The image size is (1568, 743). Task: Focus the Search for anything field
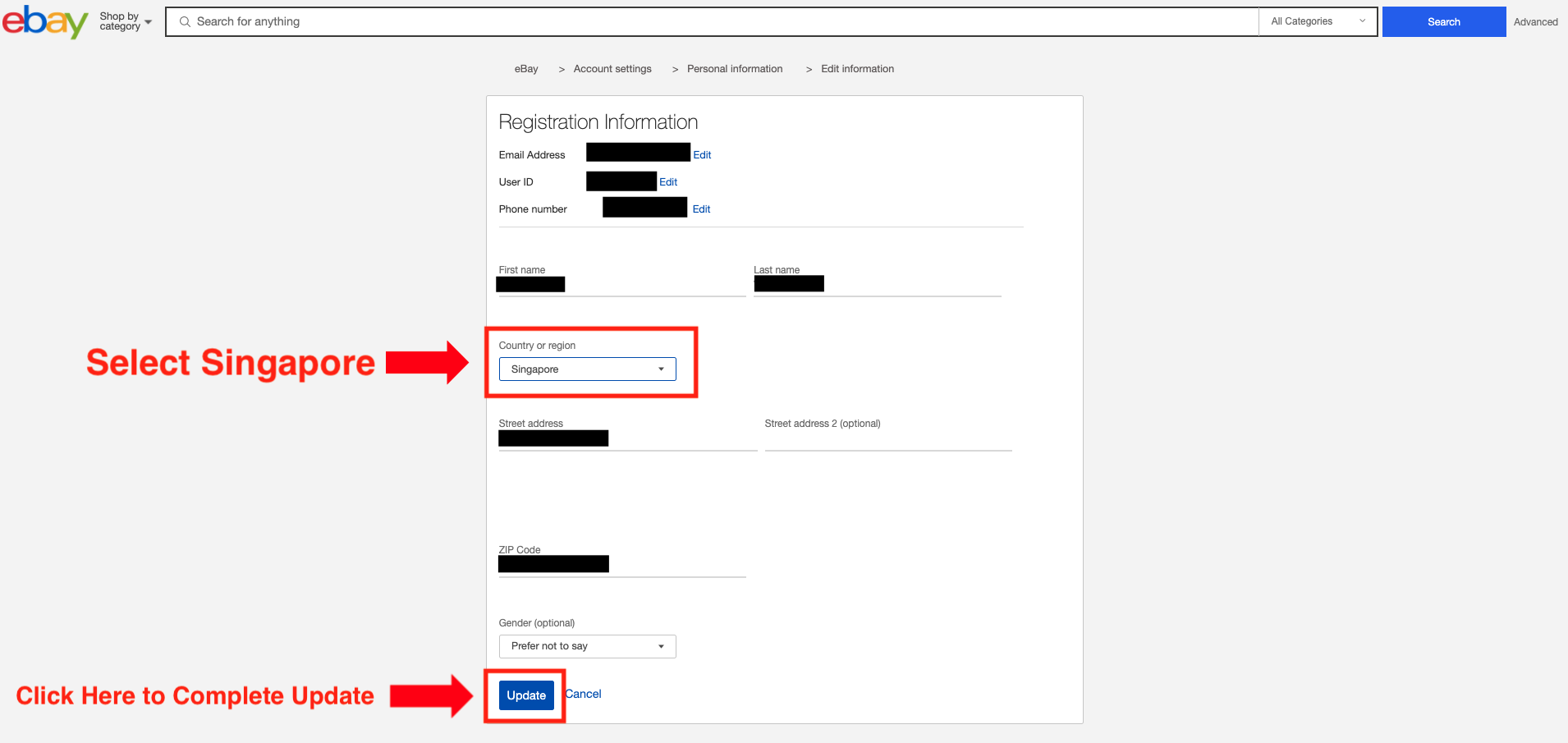(x=712, y=22)
